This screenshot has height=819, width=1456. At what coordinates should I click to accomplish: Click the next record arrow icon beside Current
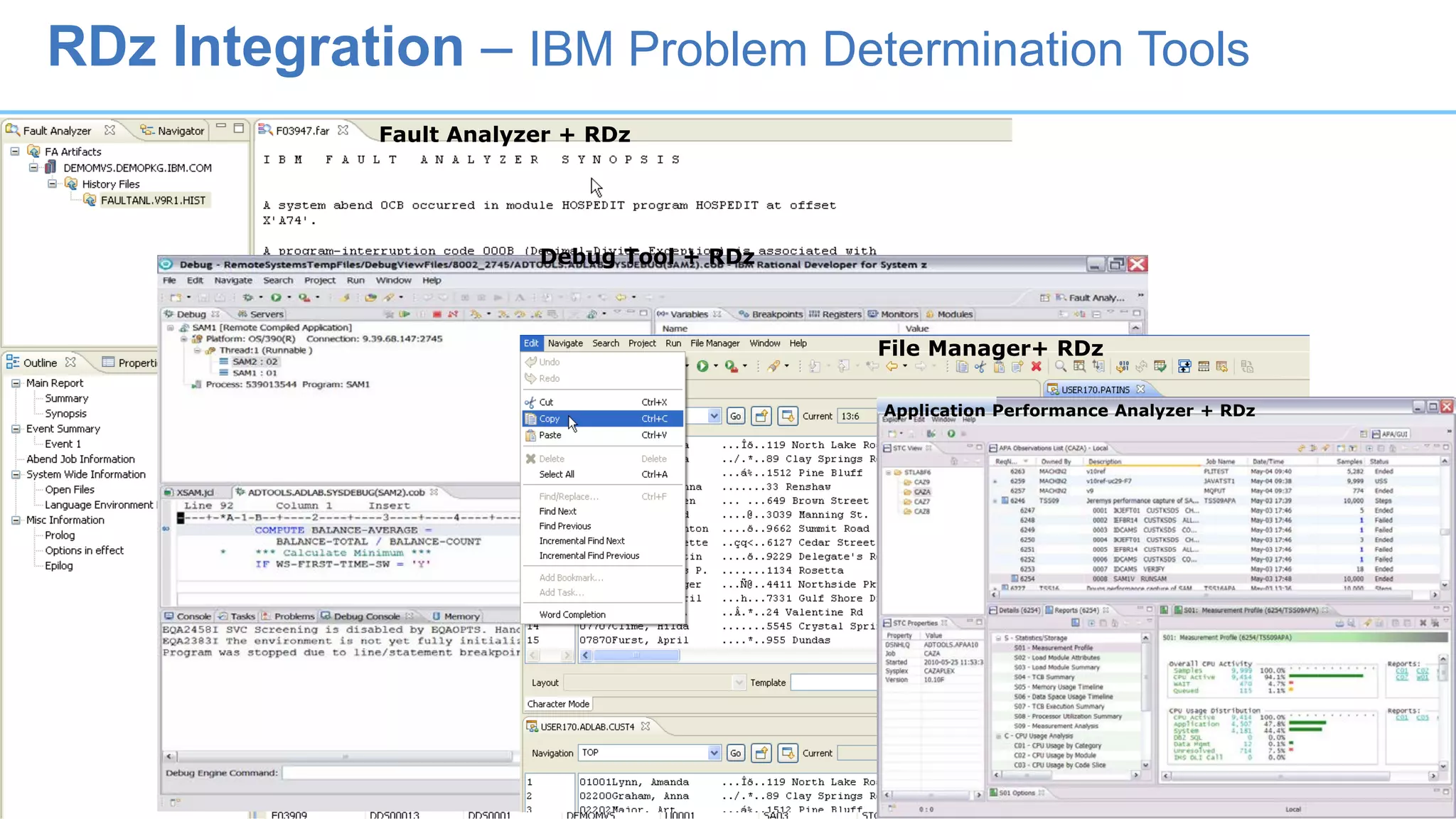coord(788,416)
